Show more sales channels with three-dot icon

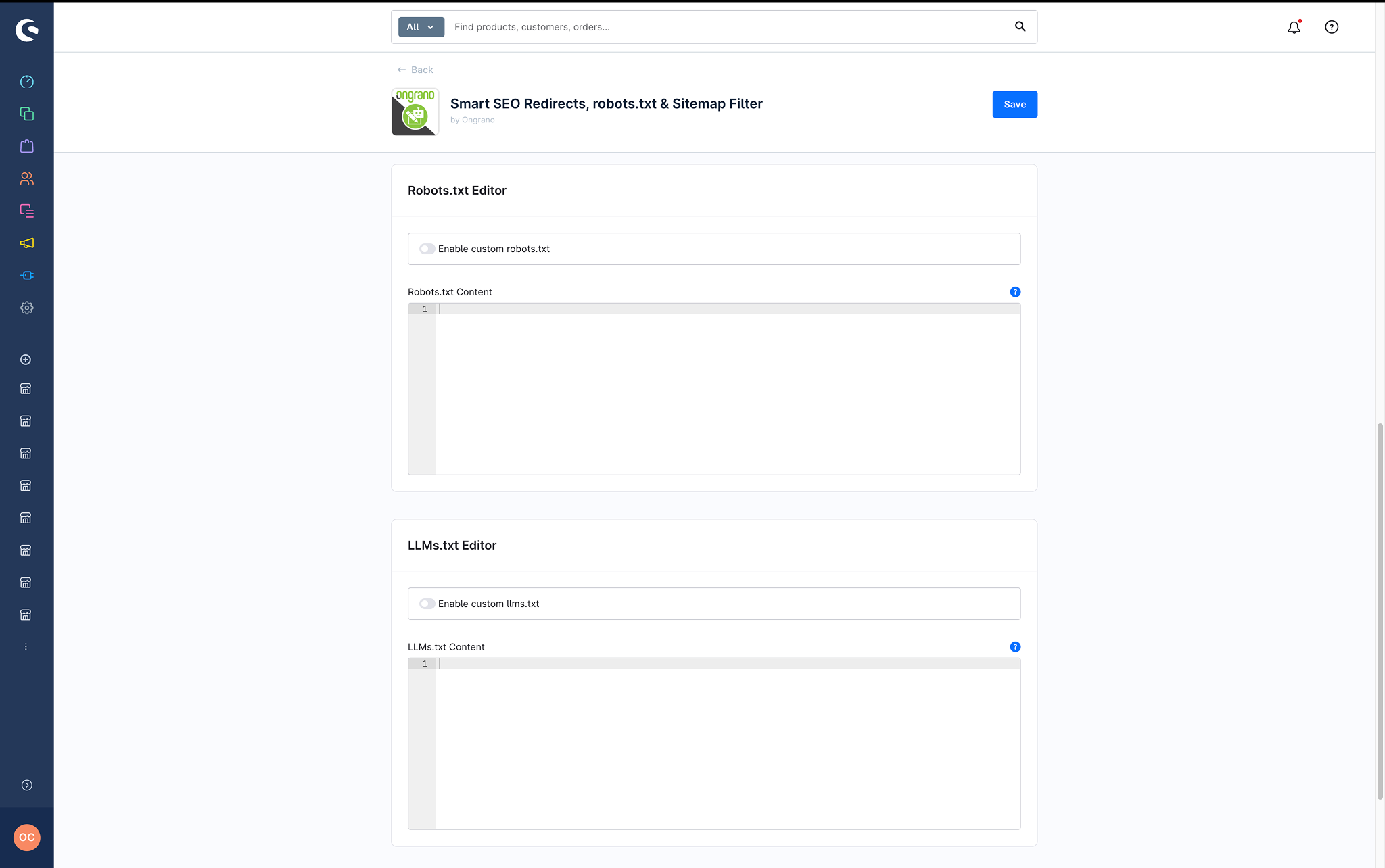point(26,647)
